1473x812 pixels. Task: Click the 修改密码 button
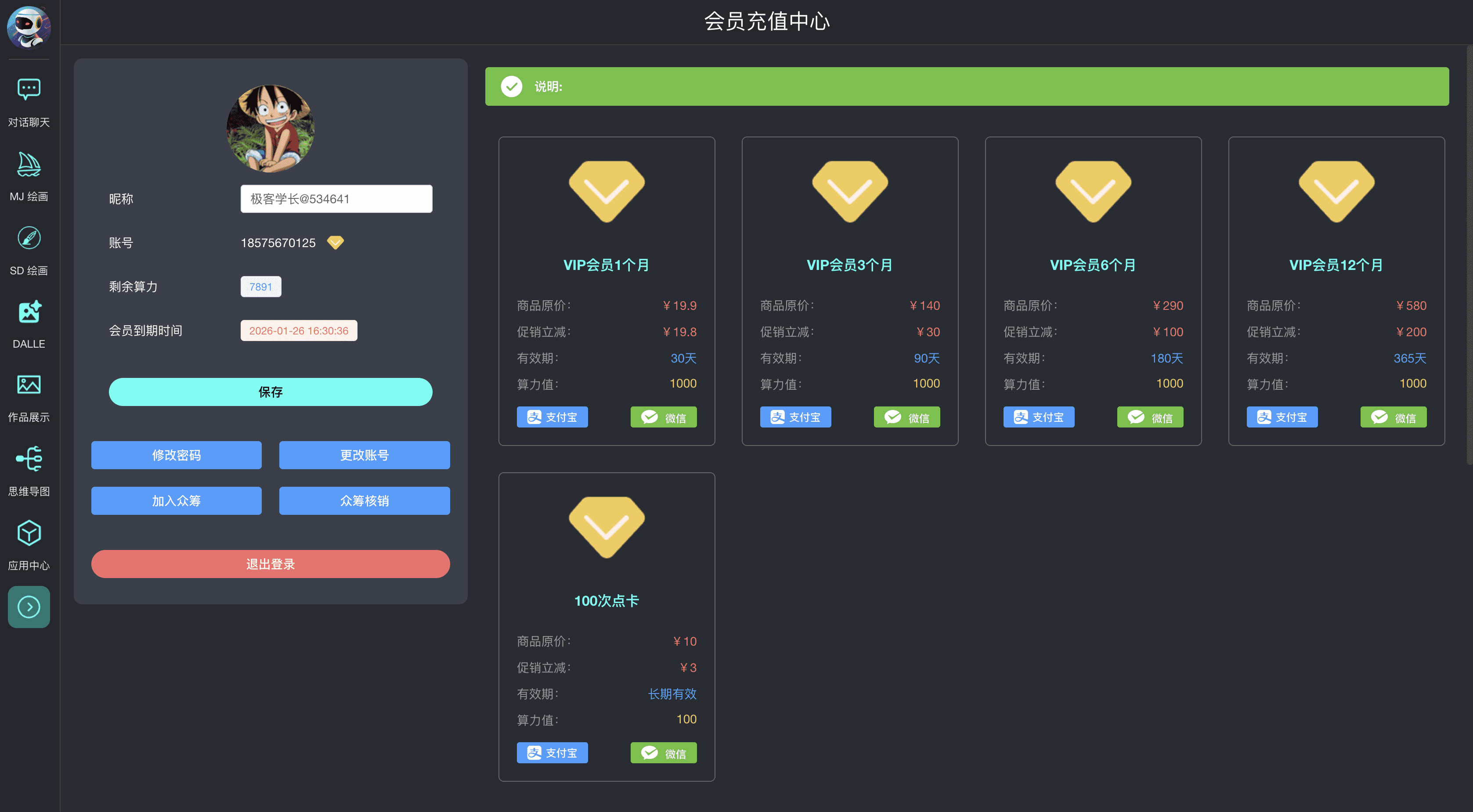click(x=176, y=455)
